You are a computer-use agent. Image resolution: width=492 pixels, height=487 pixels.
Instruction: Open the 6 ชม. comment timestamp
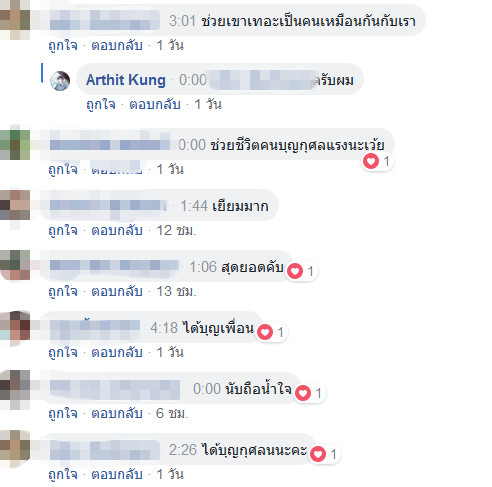[172, 414]
